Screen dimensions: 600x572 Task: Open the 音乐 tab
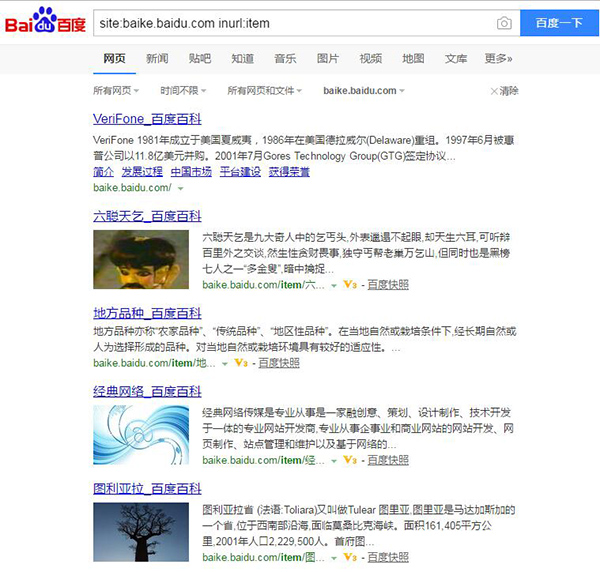click(285, 59)
